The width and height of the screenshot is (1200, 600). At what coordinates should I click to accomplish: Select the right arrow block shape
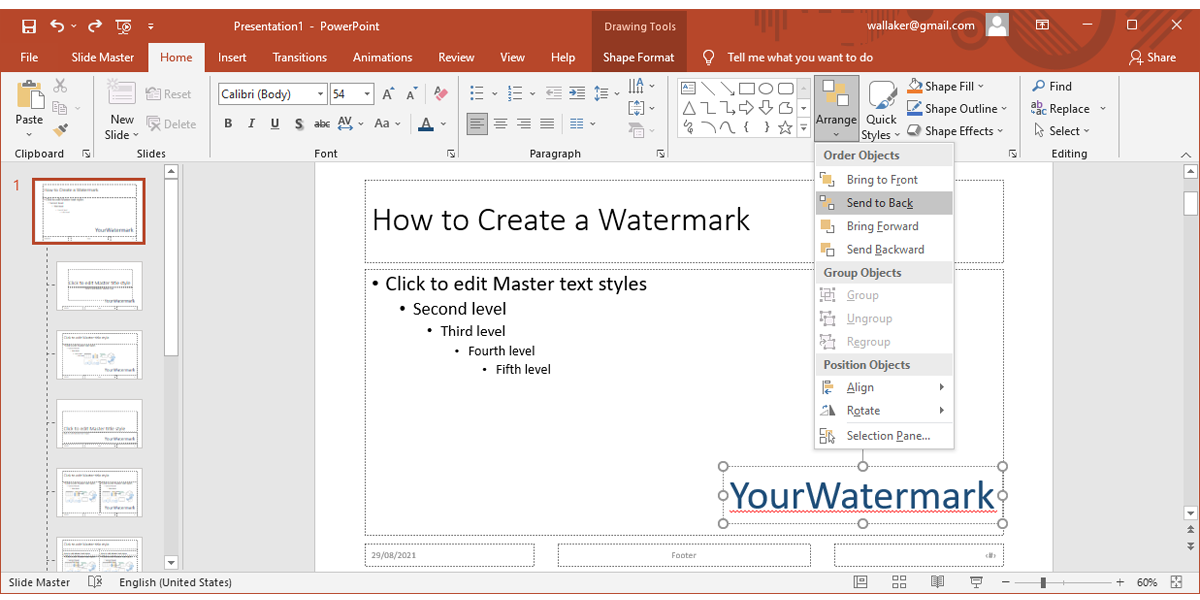click(747, 107)
